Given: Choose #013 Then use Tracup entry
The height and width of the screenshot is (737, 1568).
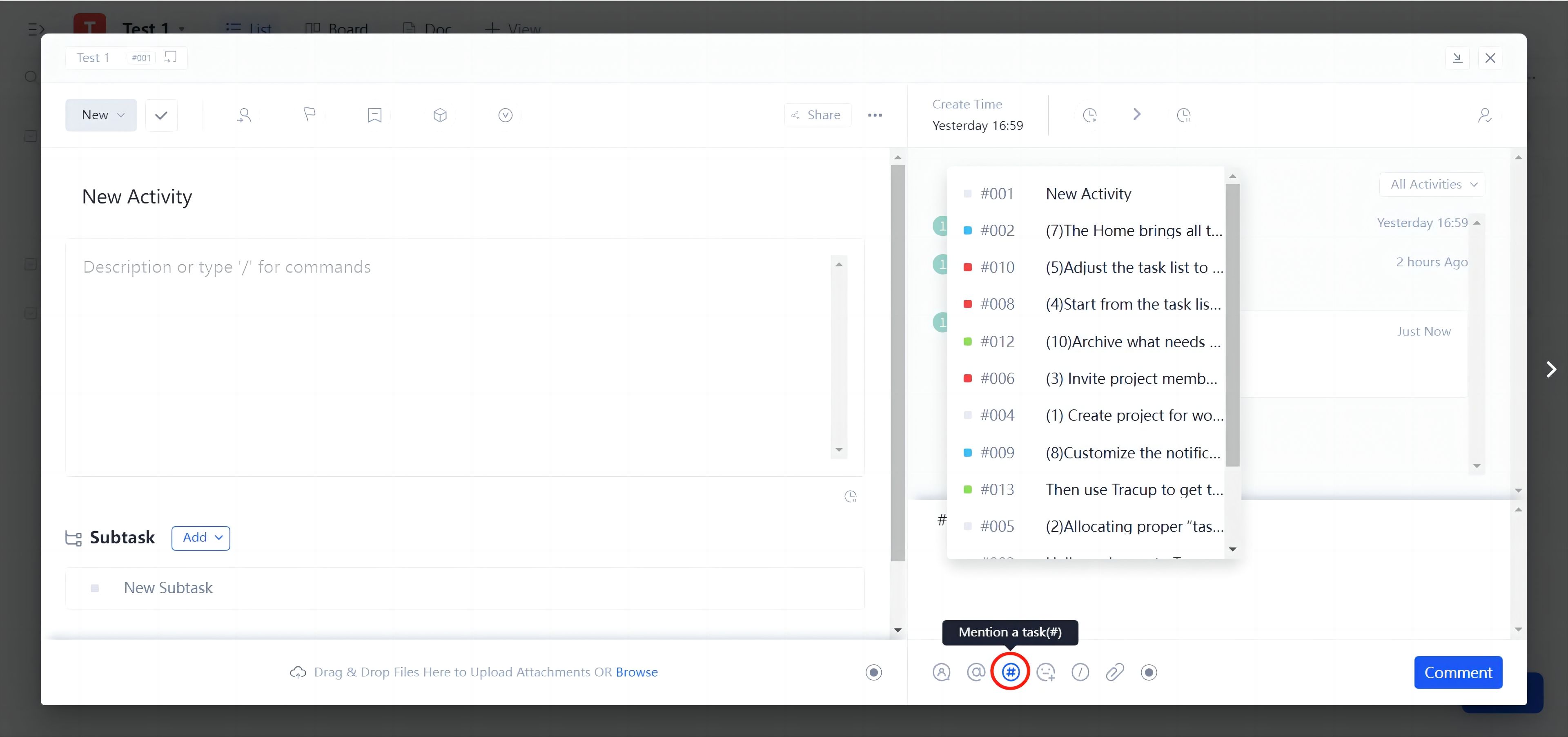Looking at the screenshot, I should (1093, 490).
